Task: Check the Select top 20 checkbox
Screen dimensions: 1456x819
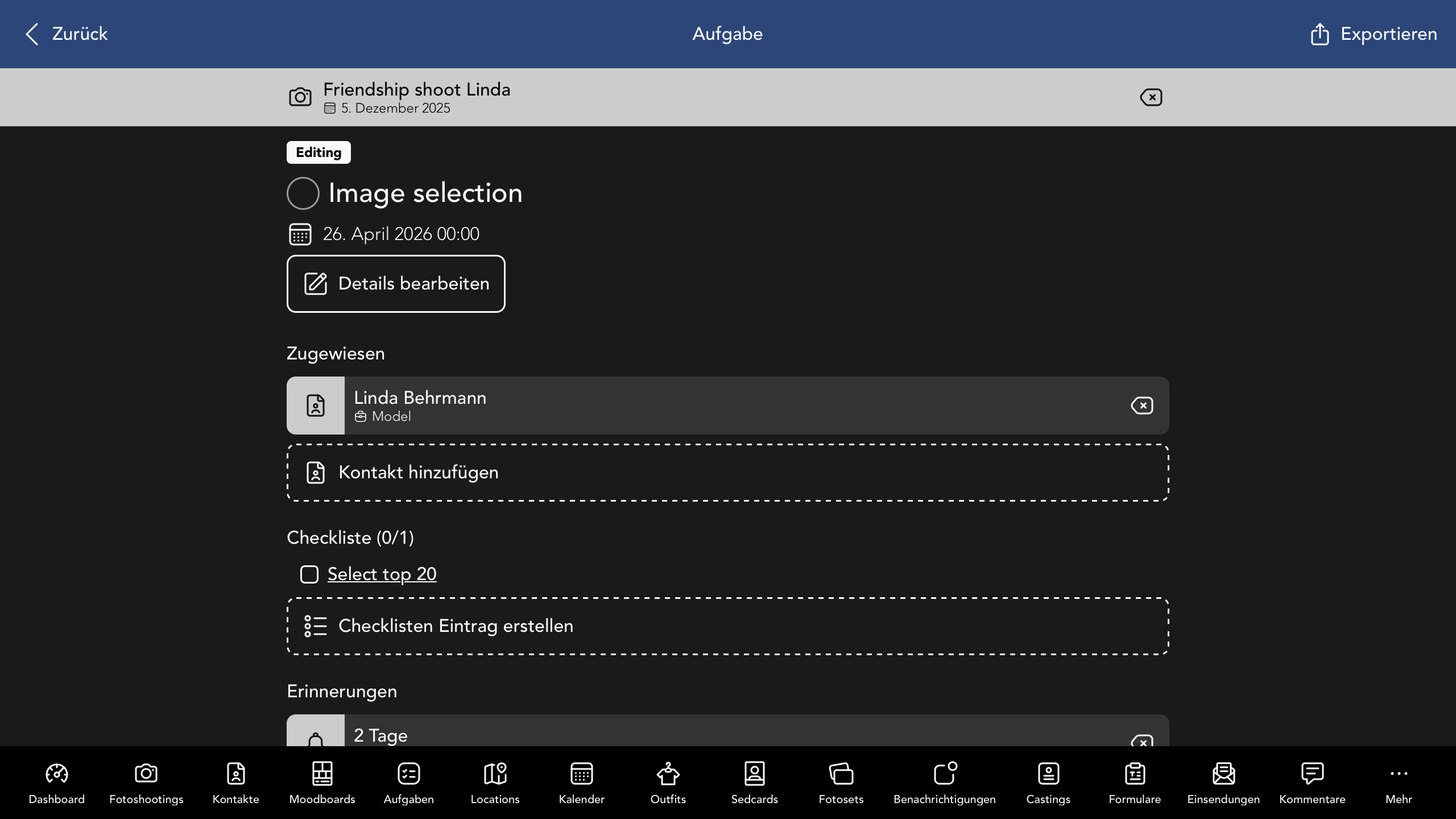Action: 309,574
